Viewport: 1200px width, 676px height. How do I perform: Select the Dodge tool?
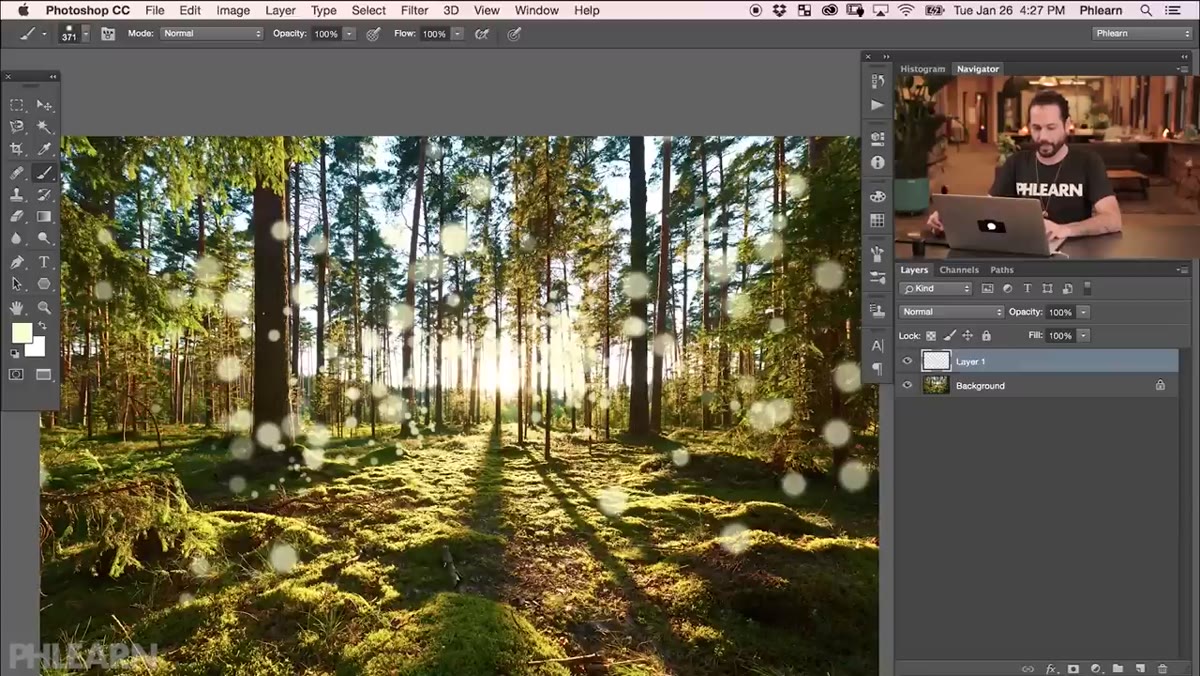(44, 238)
